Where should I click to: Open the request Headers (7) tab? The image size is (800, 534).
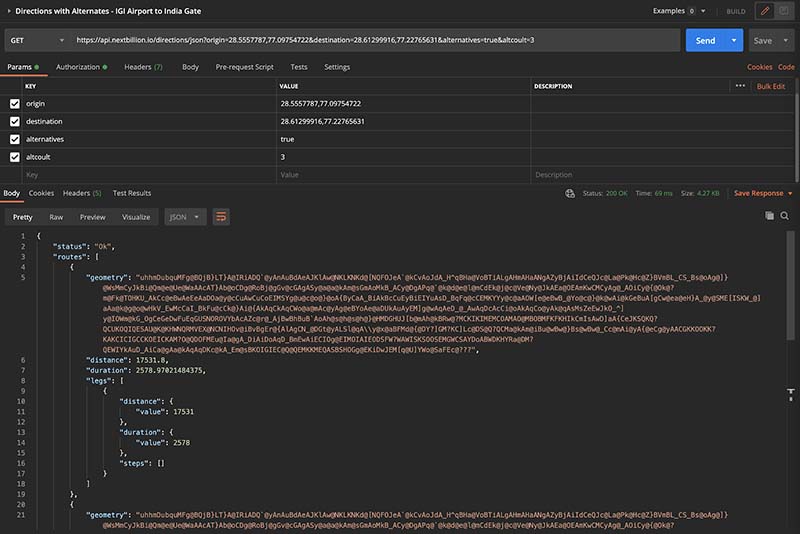143,67
